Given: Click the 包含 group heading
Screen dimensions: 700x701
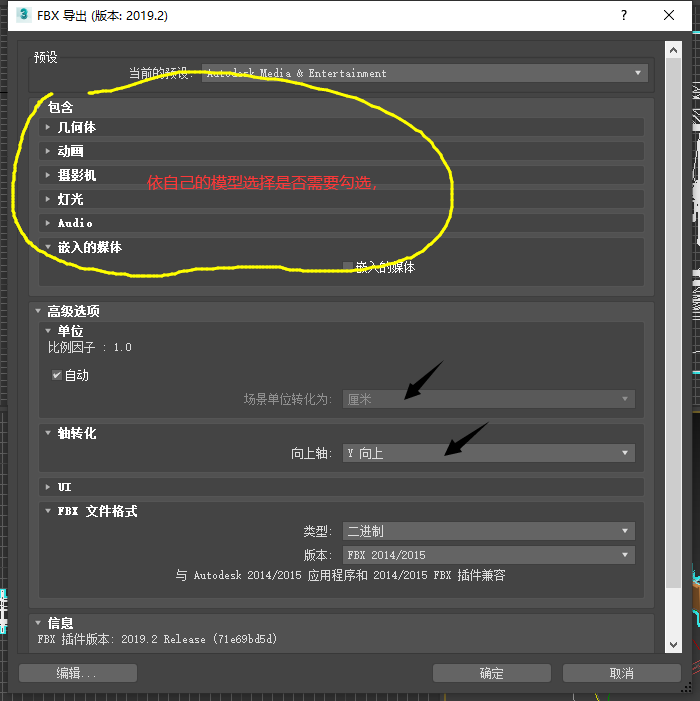Looking at the screenshot, I should (x=60, y=107).
